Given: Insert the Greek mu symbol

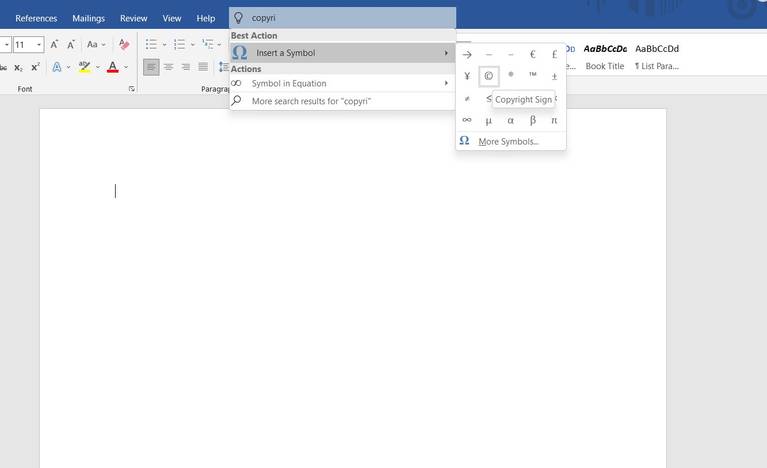Looking at the screenshot, I should (488, 120).
